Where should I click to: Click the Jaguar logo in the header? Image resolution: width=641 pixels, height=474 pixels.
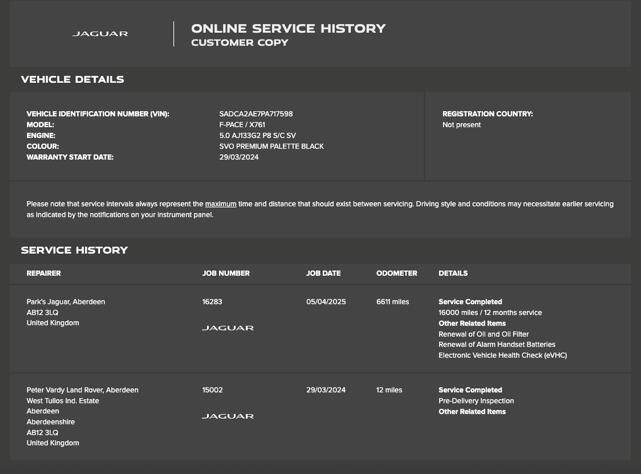100,34
